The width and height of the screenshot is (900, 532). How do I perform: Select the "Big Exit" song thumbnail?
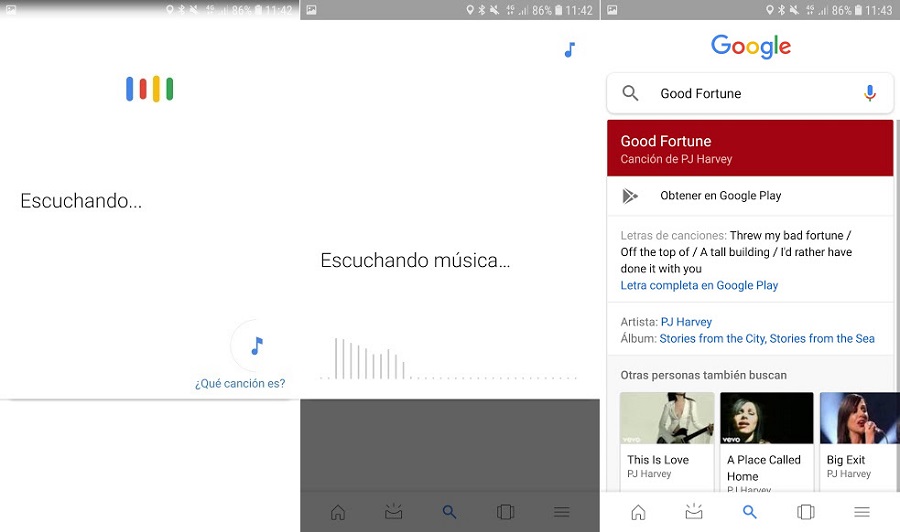857,418
